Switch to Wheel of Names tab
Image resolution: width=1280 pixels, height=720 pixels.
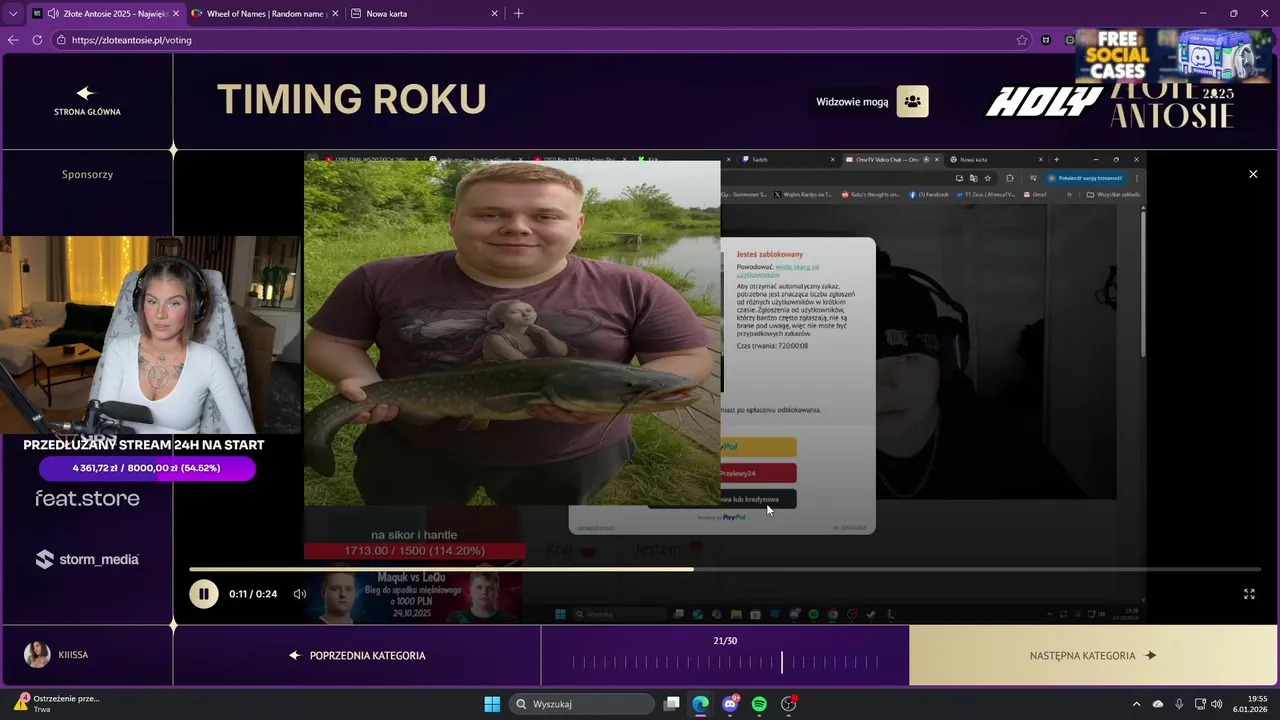[x=264, y=14]
